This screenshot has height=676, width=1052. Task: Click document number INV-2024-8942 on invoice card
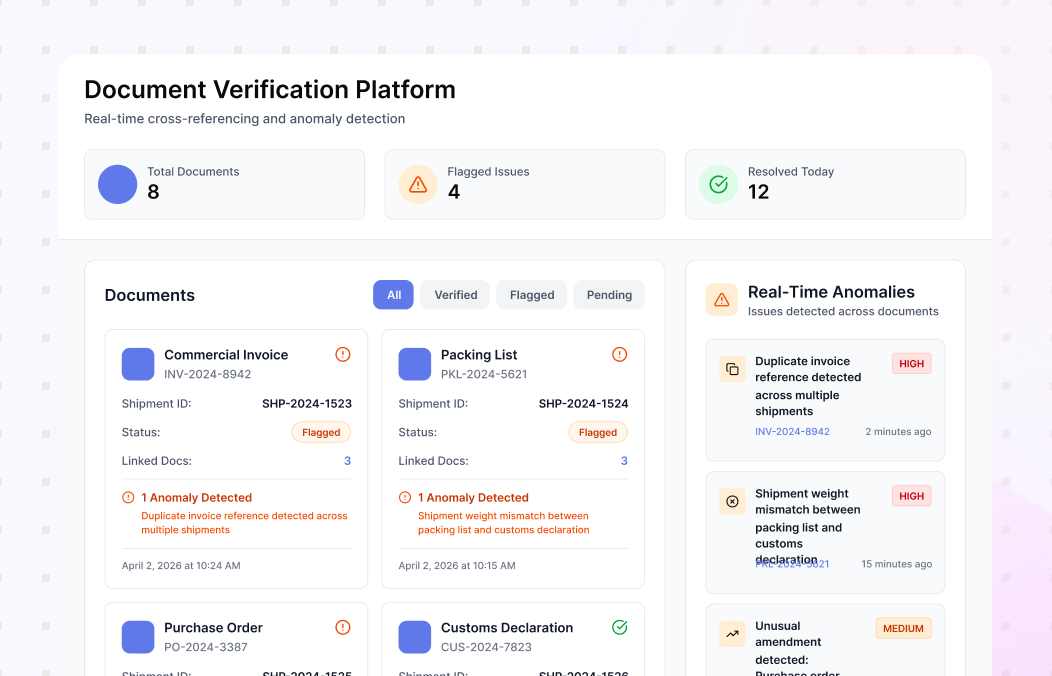pyautogui.click(x=208, y=374)
